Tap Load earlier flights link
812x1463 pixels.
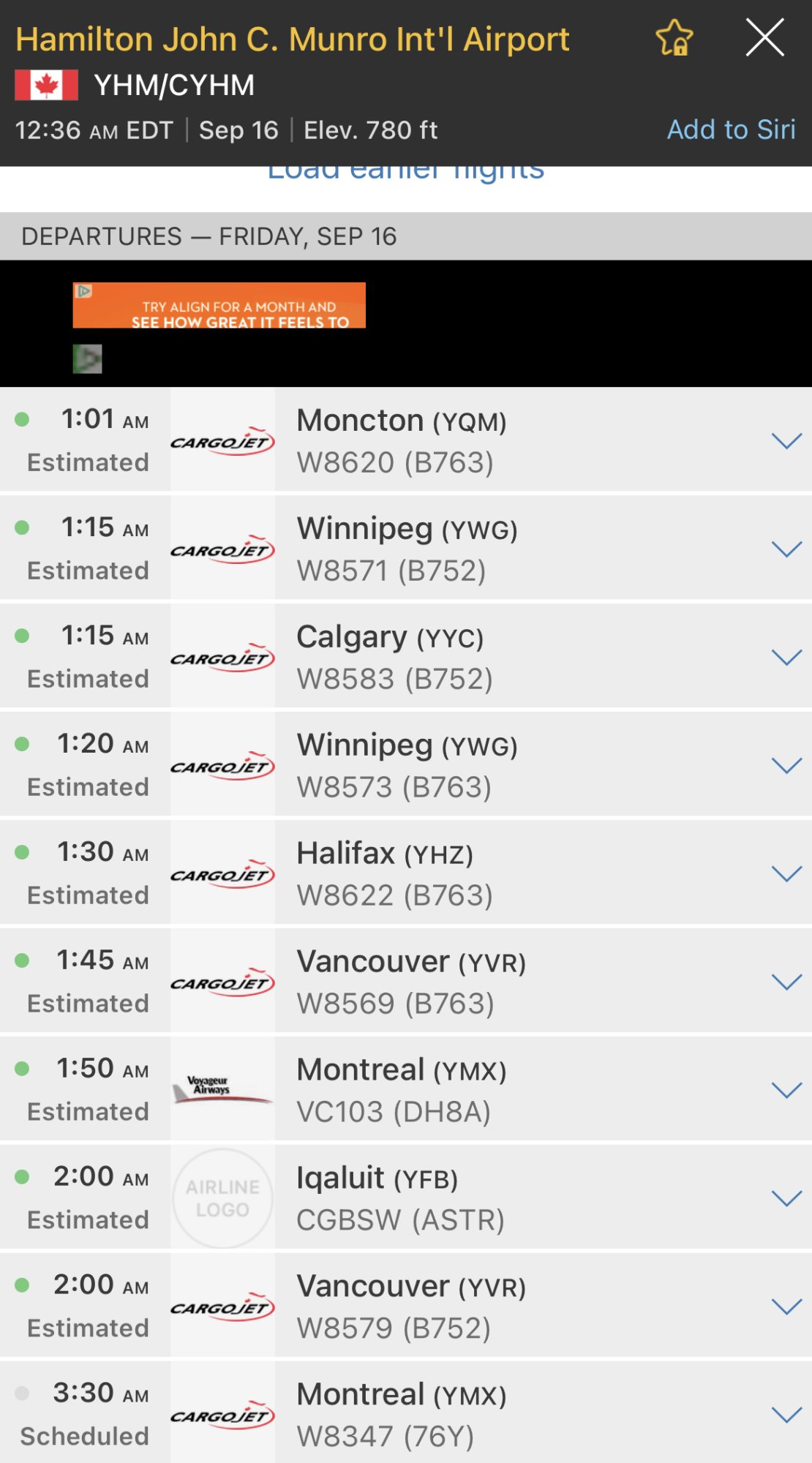(x=406, y=173)
